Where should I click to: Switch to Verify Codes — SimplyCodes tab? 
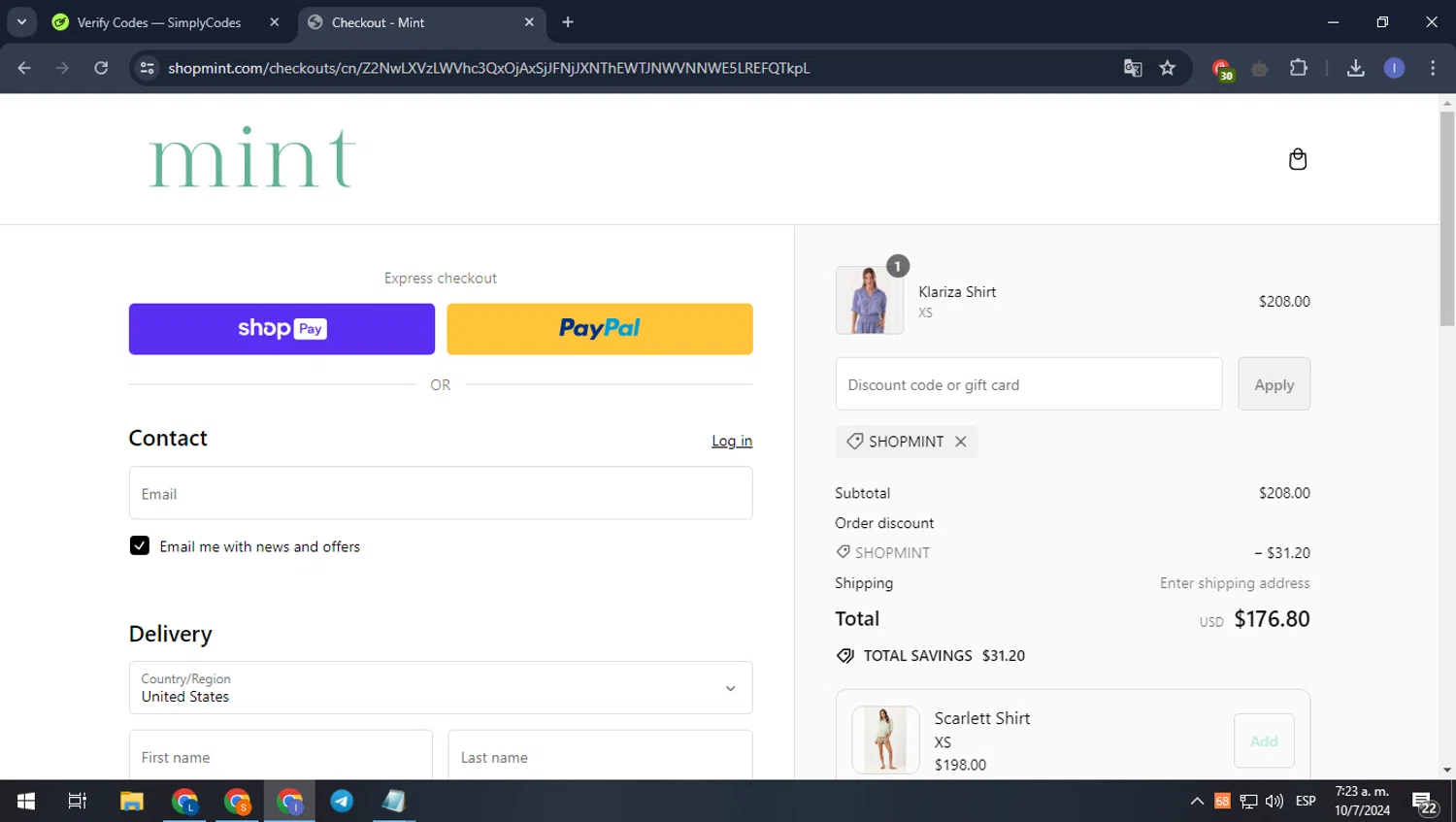point(159,22)
